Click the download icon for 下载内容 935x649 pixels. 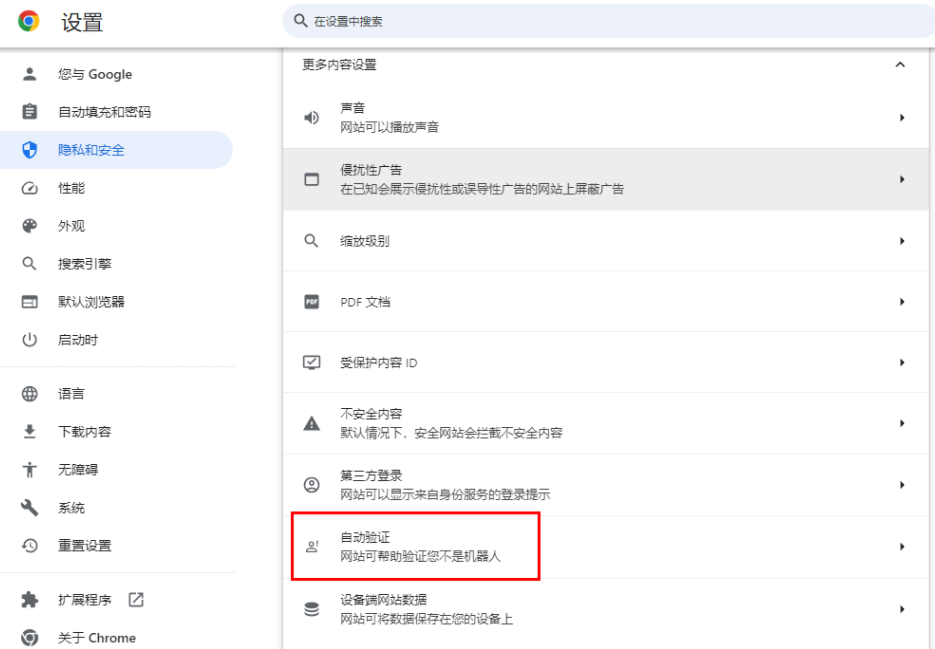click(x=29, y=431)
